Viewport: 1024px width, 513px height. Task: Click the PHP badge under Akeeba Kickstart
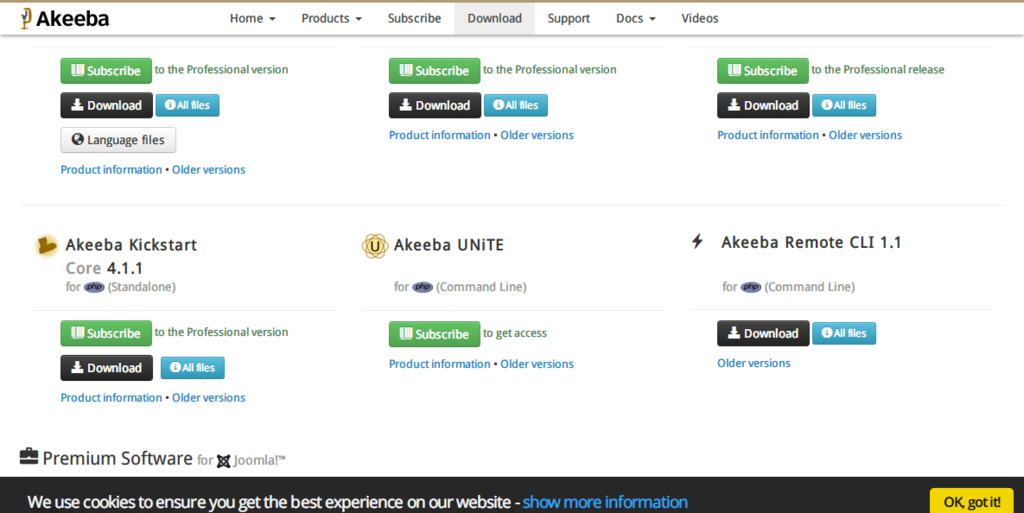(x=94, y=287)
